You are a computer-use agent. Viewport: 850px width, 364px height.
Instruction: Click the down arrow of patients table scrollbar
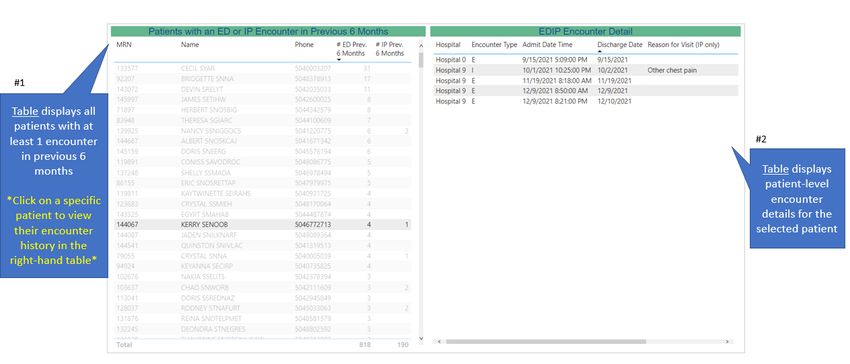[421, 339]
